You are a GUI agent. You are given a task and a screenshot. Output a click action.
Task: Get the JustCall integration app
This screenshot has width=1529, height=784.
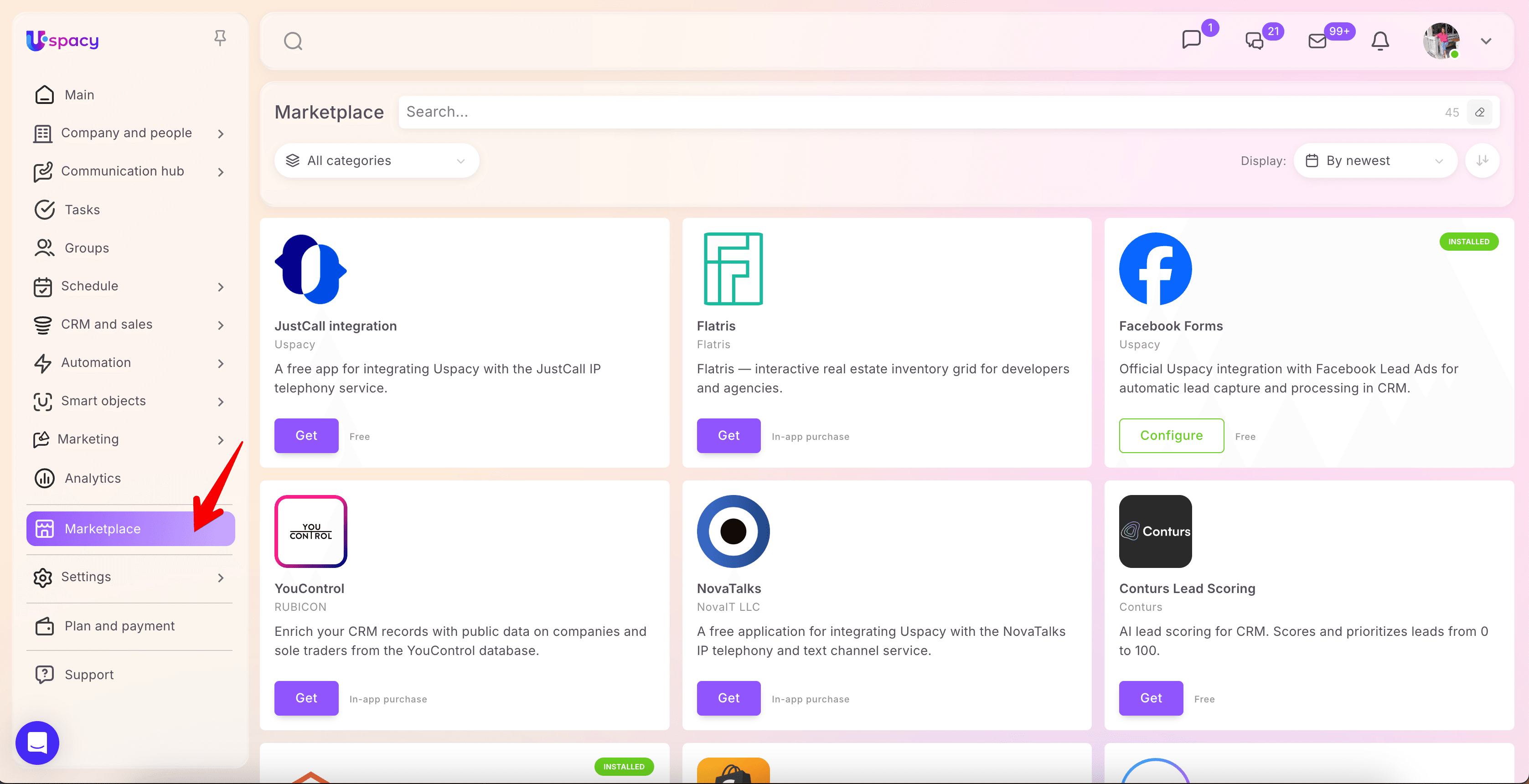tap(306, 436)
